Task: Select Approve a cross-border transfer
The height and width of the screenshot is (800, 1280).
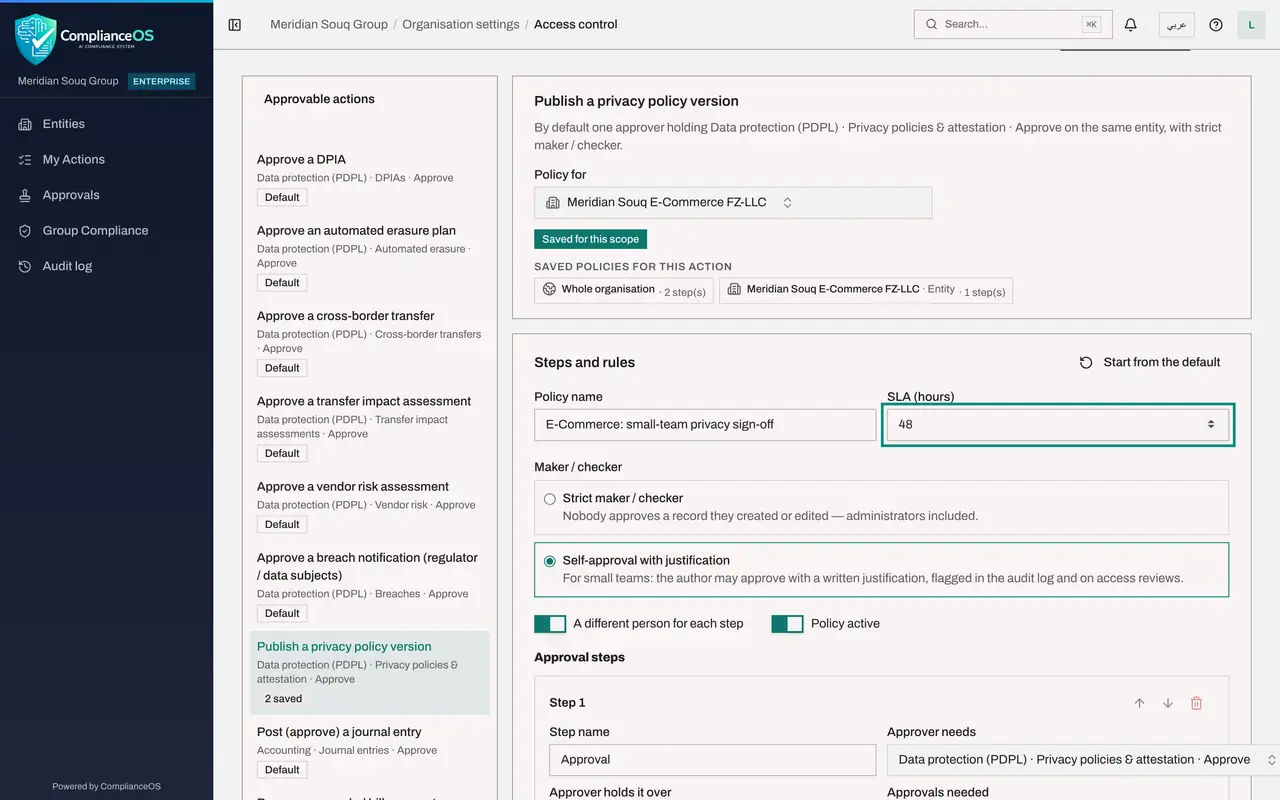Action: (x=369, y=343)
